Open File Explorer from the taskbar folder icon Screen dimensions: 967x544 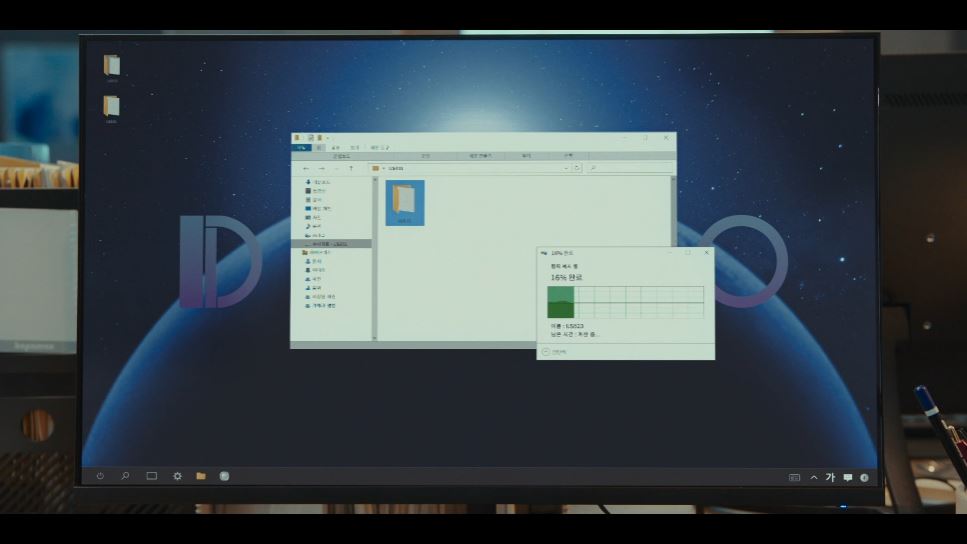201,476
